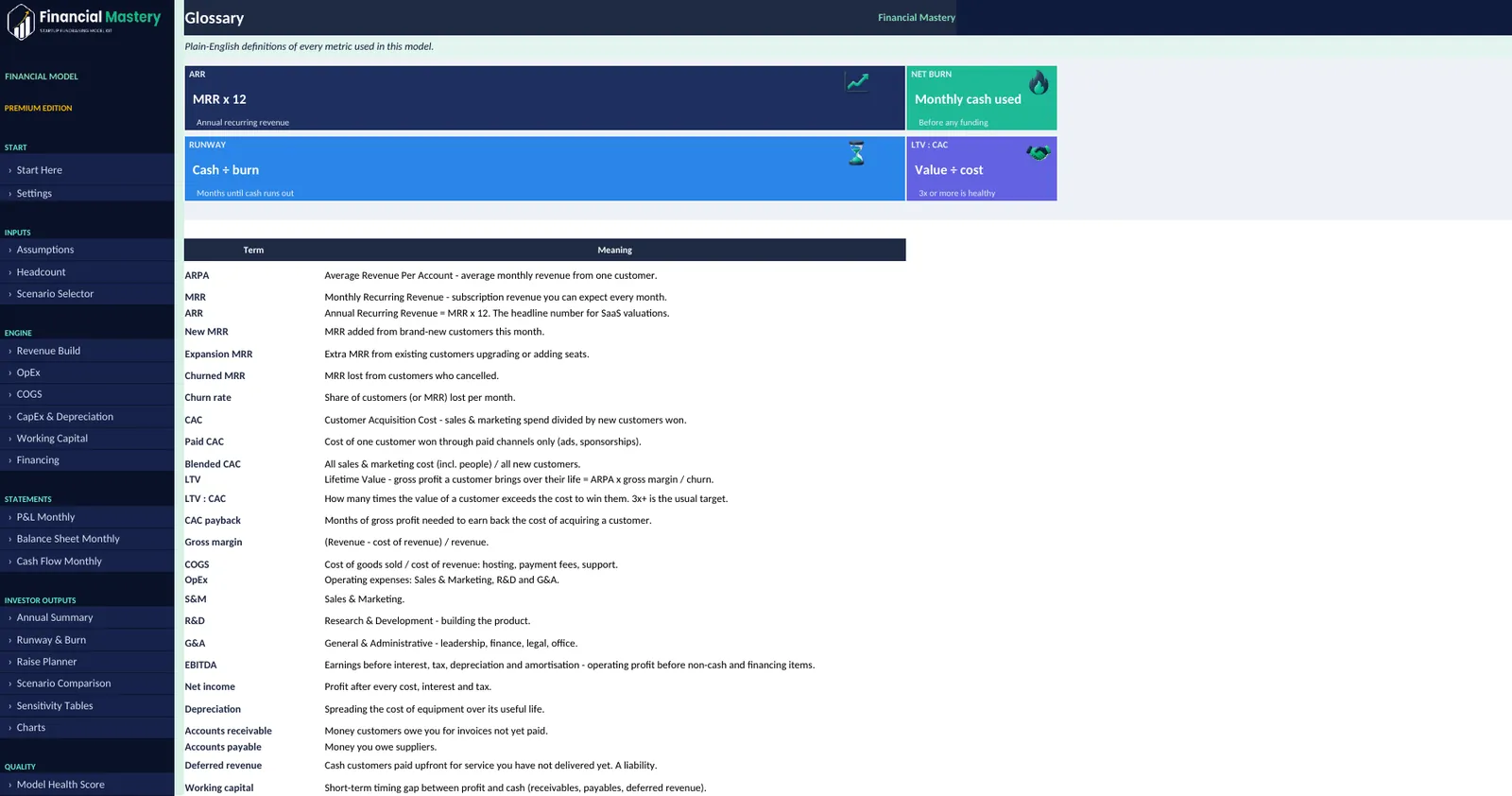Select the 'Deferred revenue' term cell
This screenshot has width=1512, height=796.
pyautogui.click(x=223, y=766)
